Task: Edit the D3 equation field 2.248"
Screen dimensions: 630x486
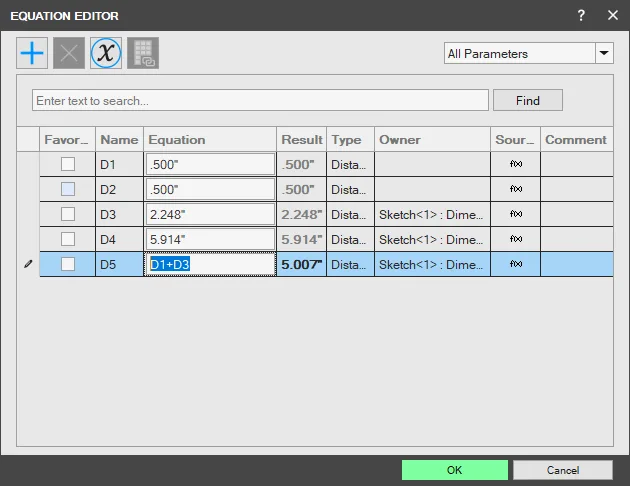Action: (210, 214)
